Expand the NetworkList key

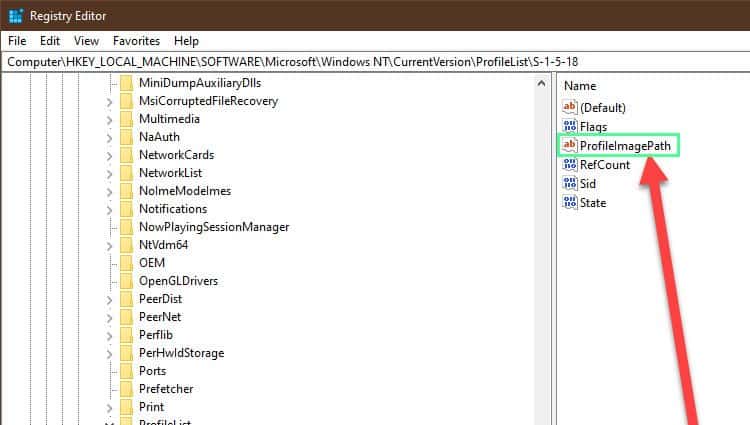(x=110, y=174)
